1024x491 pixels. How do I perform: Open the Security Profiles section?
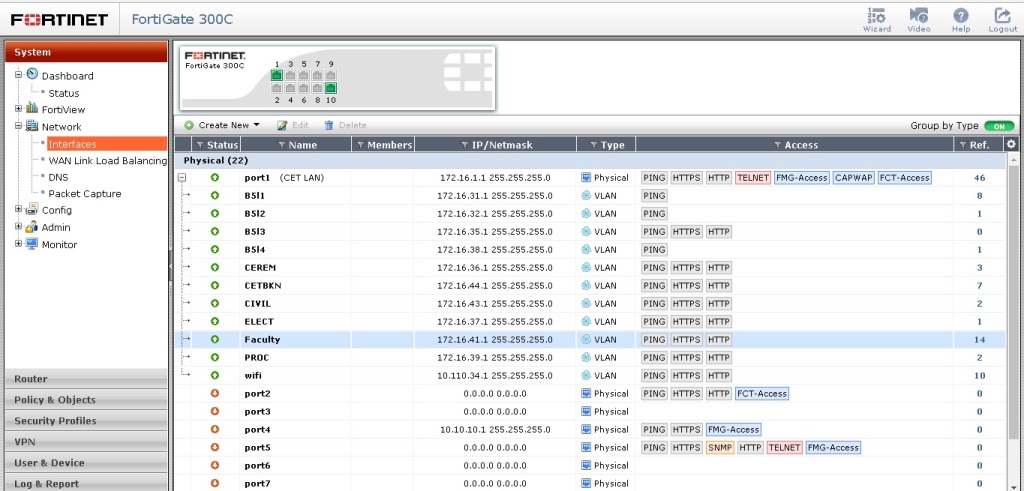coord(86,420)
